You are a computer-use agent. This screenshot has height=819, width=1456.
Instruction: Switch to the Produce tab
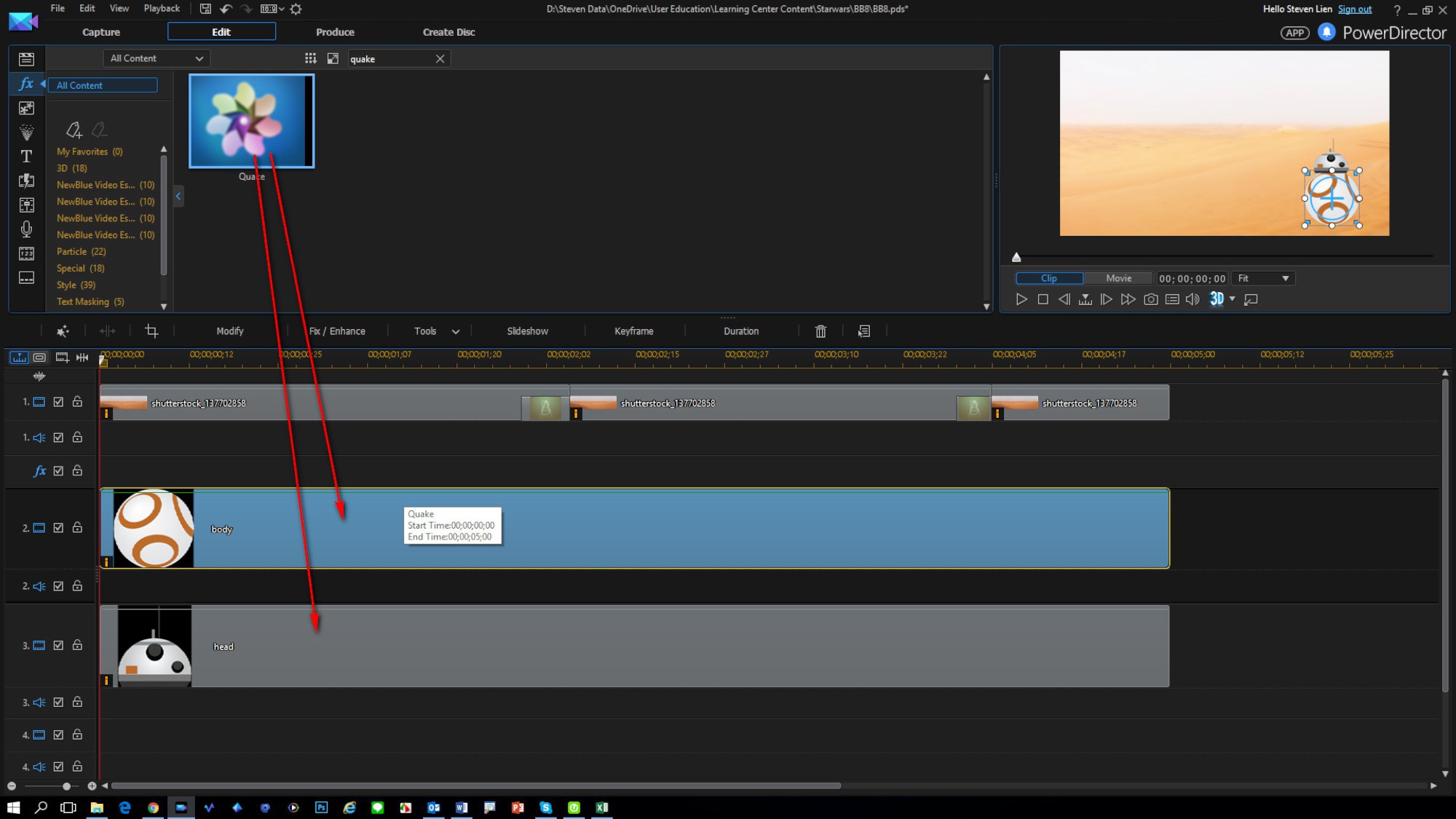pyautogui.click(x=335, y=32)
